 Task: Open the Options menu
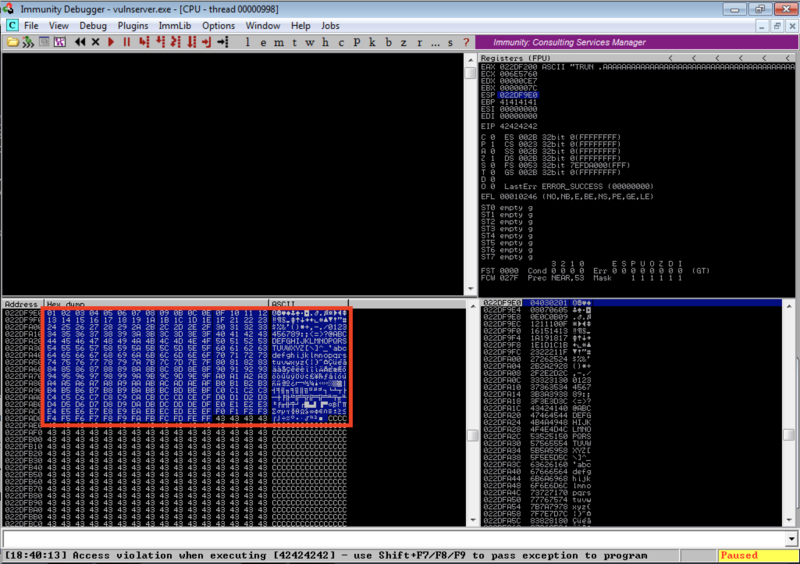tap(218, 26)
